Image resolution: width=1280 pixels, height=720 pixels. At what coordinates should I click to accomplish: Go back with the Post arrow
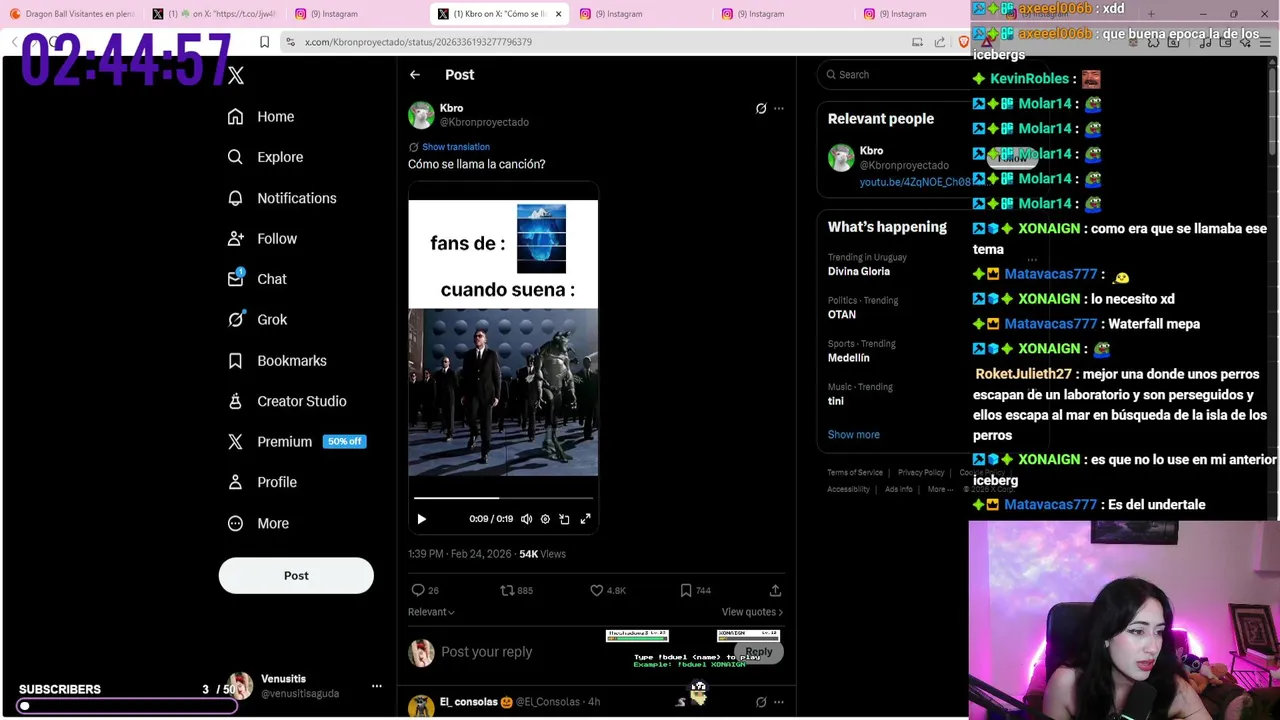pyautogui.click(x=415, y=75)
